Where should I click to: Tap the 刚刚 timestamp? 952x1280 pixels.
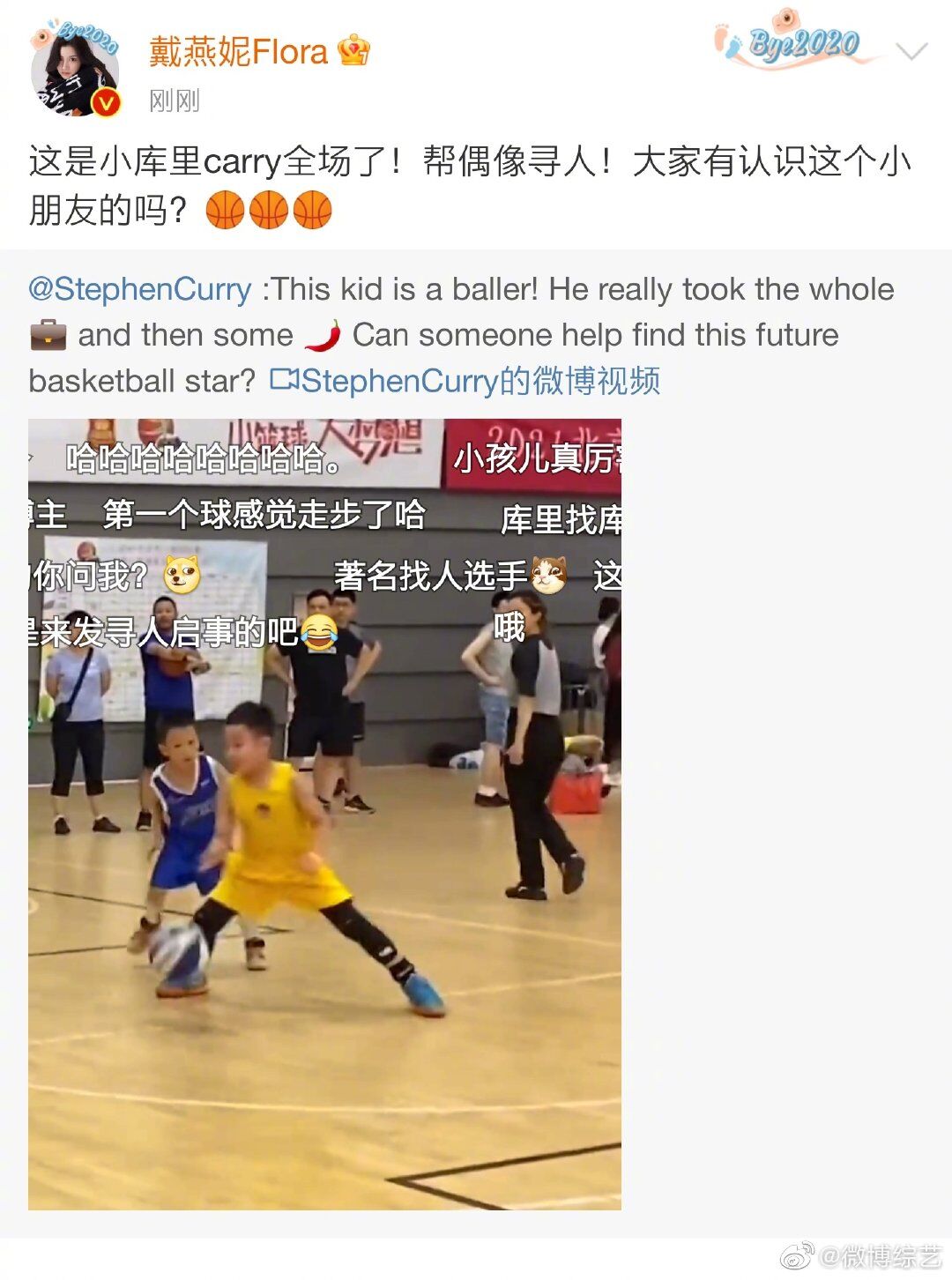pos(175,100)
